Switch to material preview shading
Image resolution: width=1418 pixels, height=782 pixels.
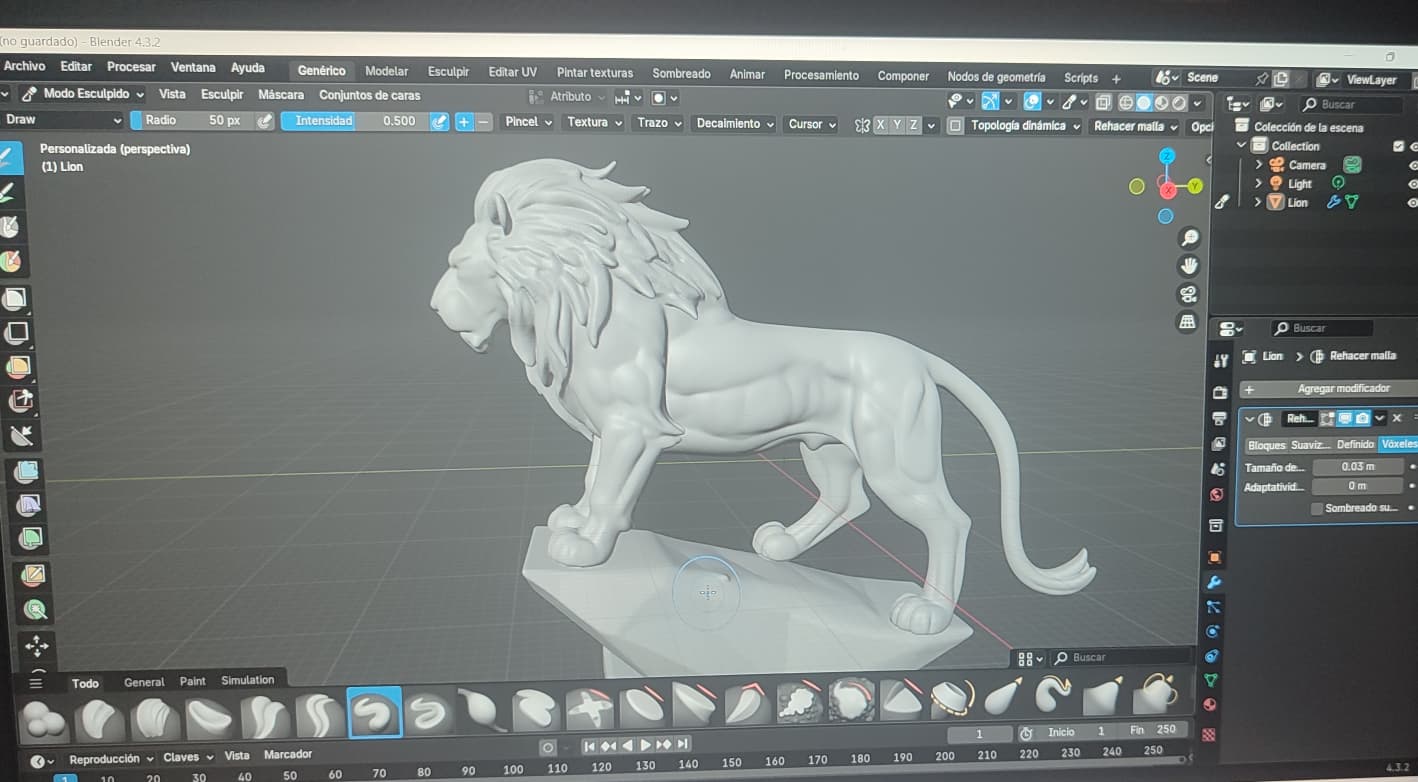tap(1162, 102)
